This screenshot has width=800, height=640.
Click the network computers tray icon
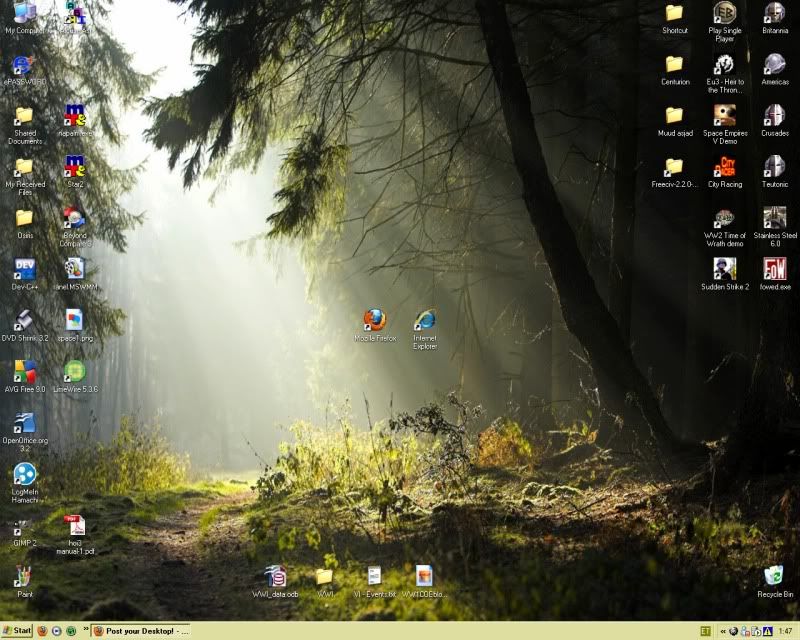point(745,631)
